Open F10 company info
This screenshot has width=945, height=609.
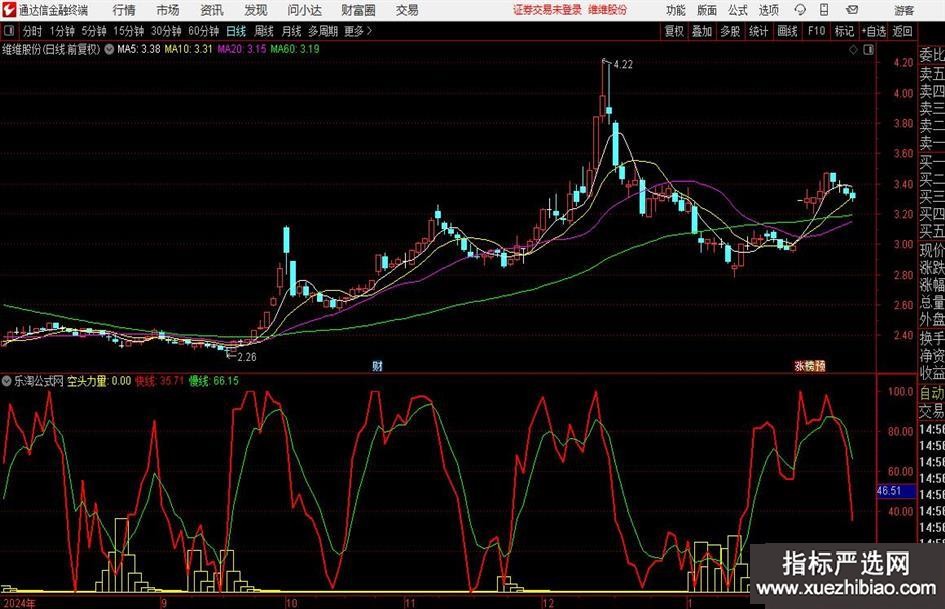pyautogui.click(x=816, y=31)
